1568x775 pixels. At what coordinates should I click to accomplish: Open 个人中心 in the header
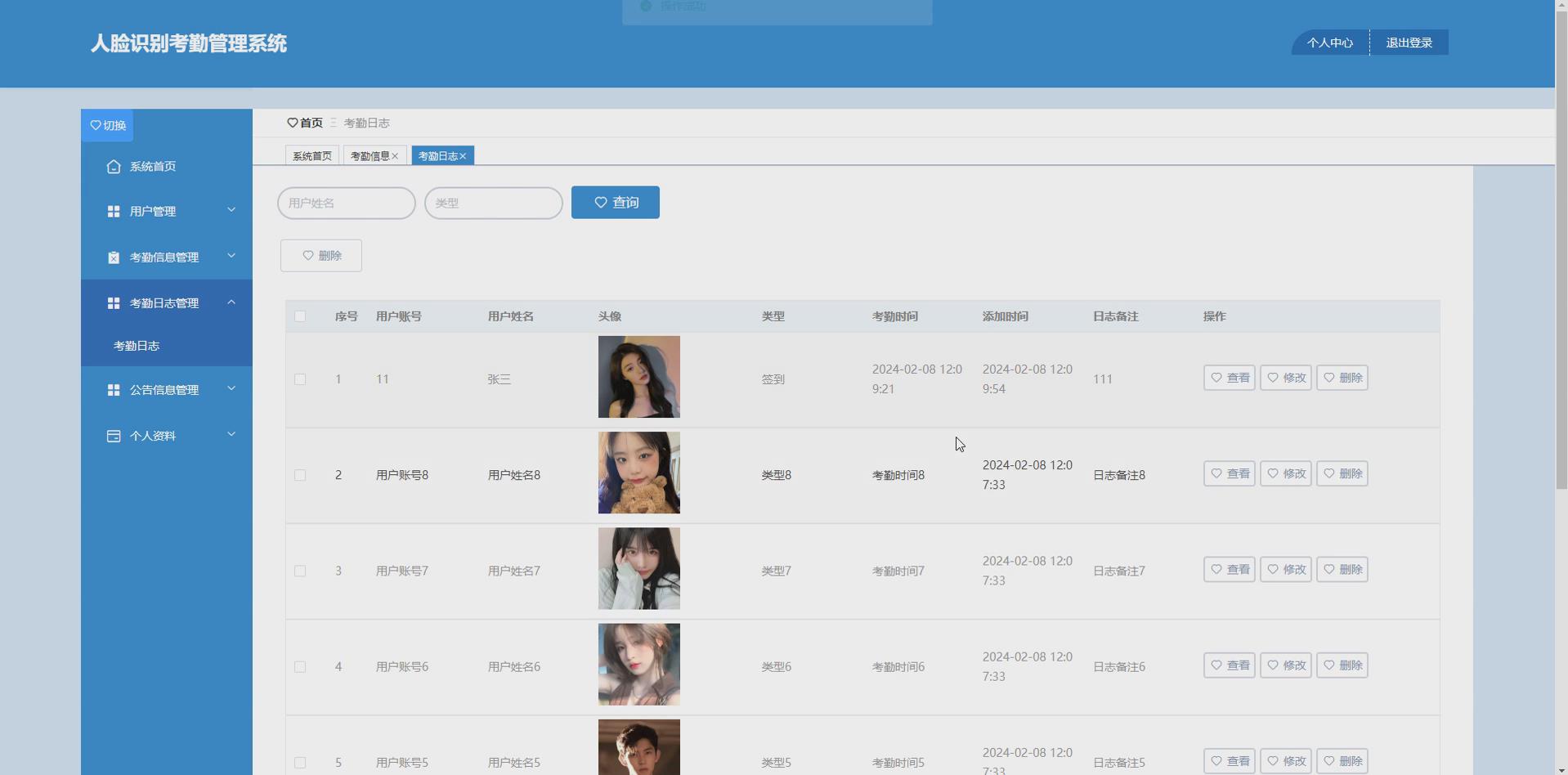coord(1330,43)
